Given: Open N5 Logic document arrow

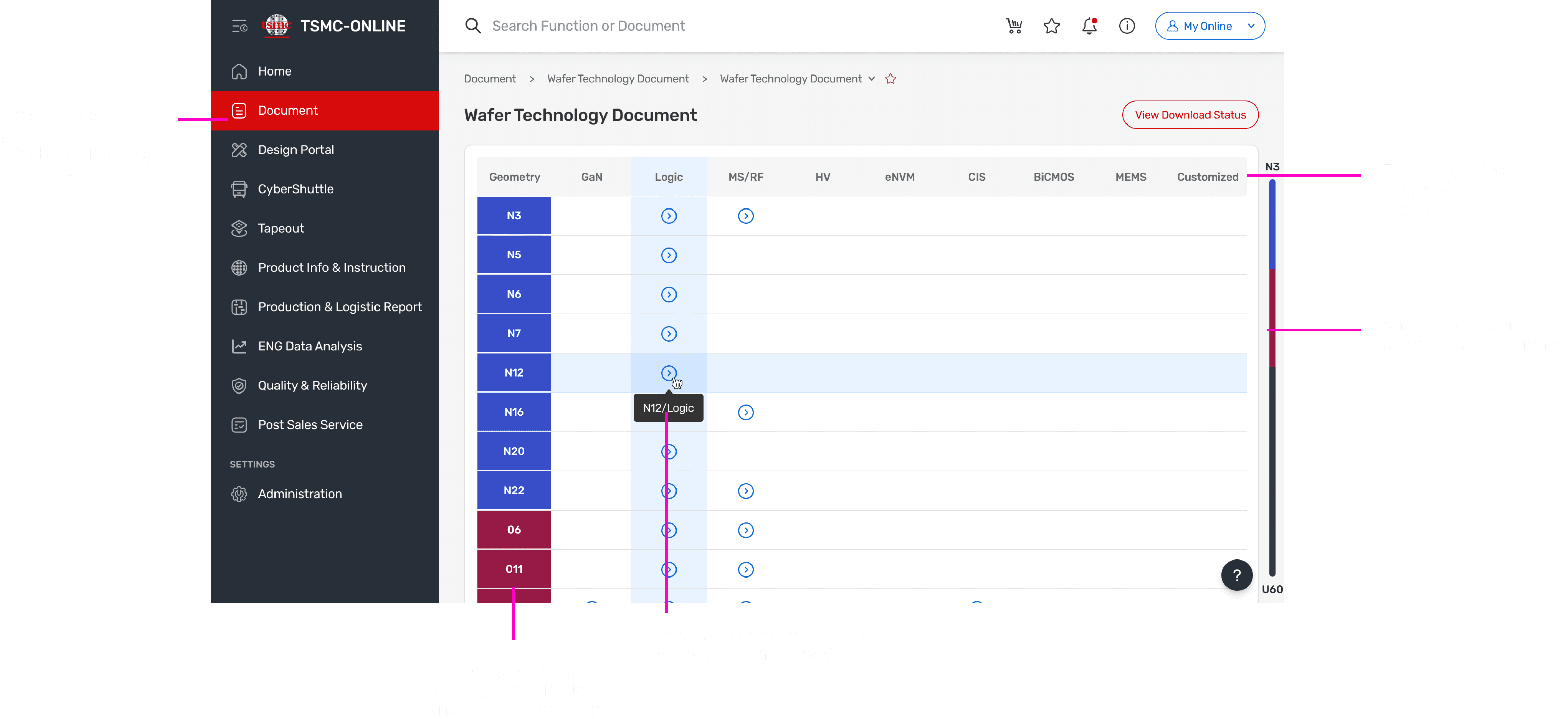Looking at the screenshot, I should pyautogui.click(x=668, y=255).
